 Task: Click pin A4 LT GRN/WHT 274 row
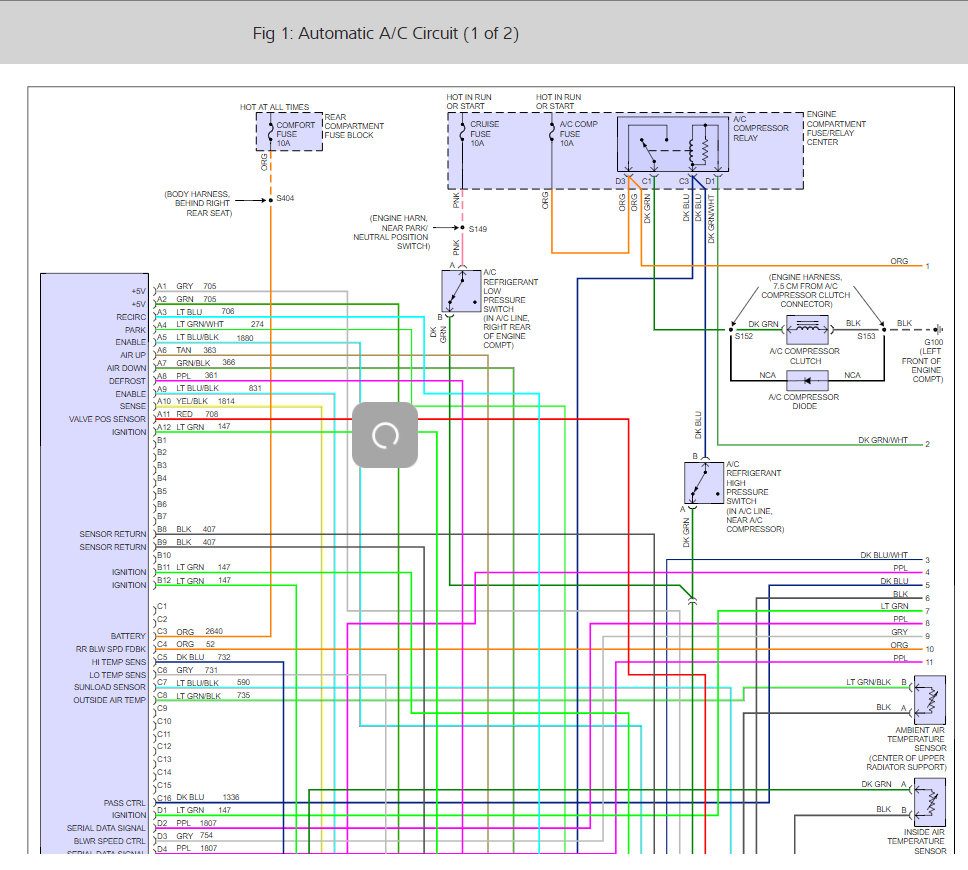210,324
